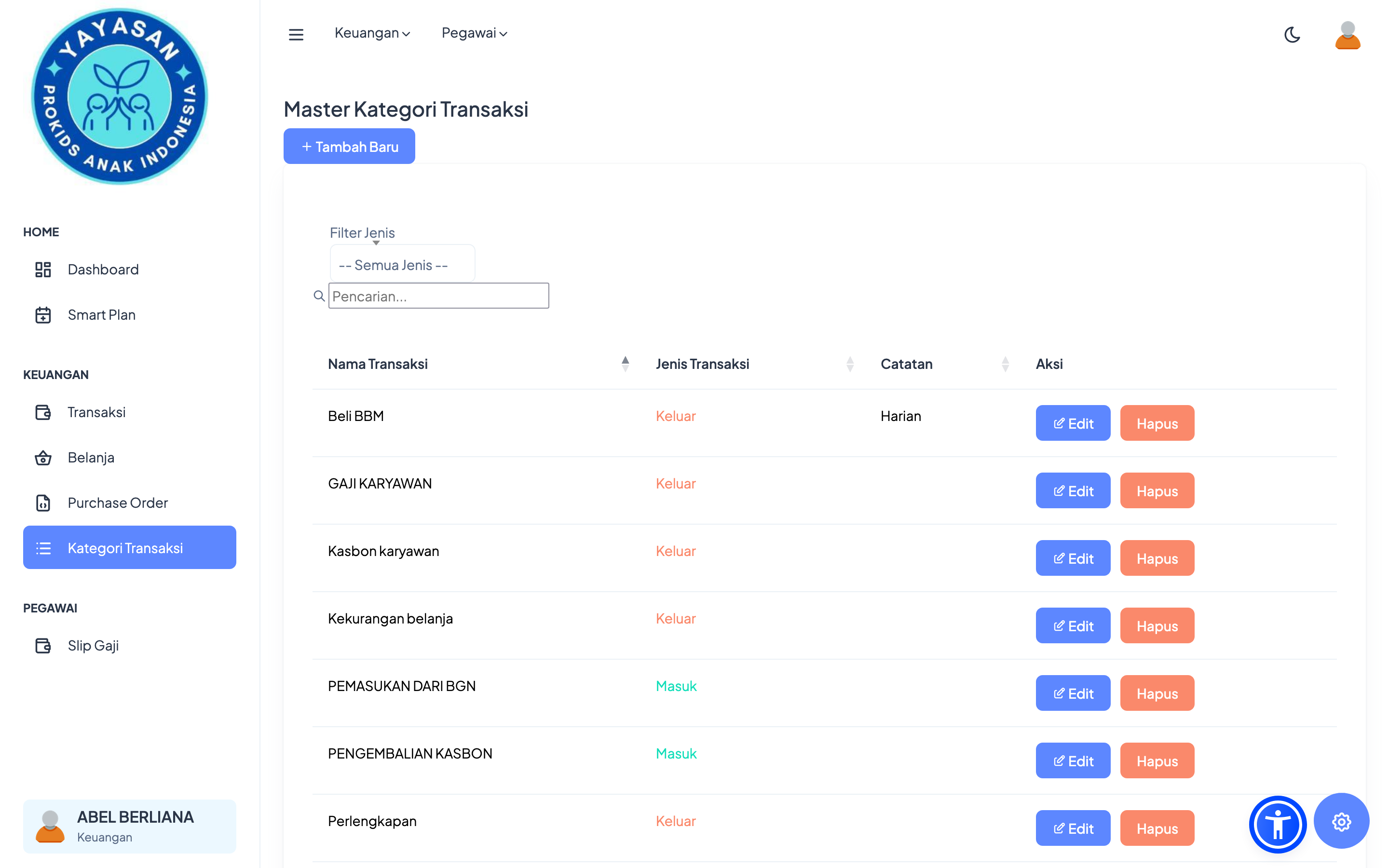Click the hamburger menu icon

(x=296, y=34)
